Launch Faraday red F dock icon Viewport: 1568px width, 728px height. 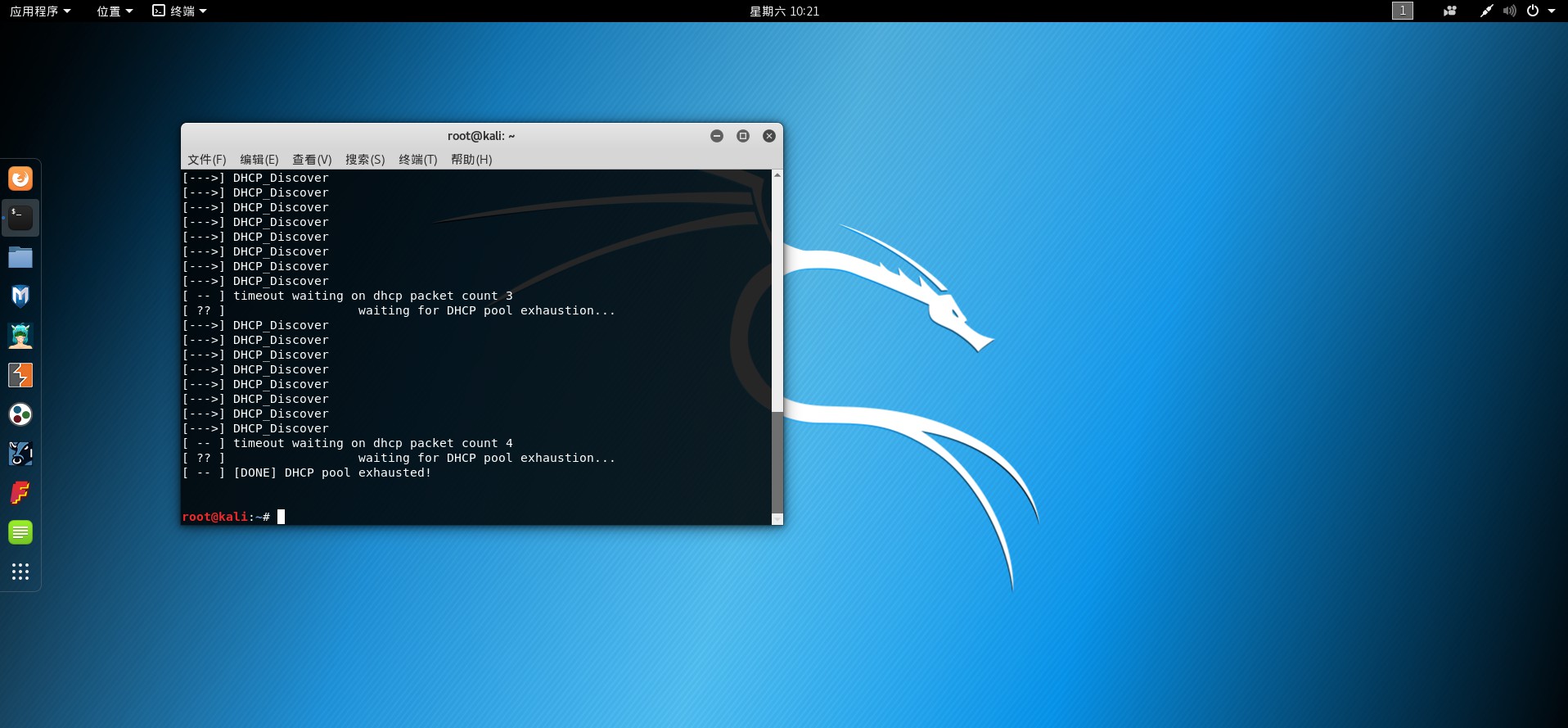coord(20,493)
